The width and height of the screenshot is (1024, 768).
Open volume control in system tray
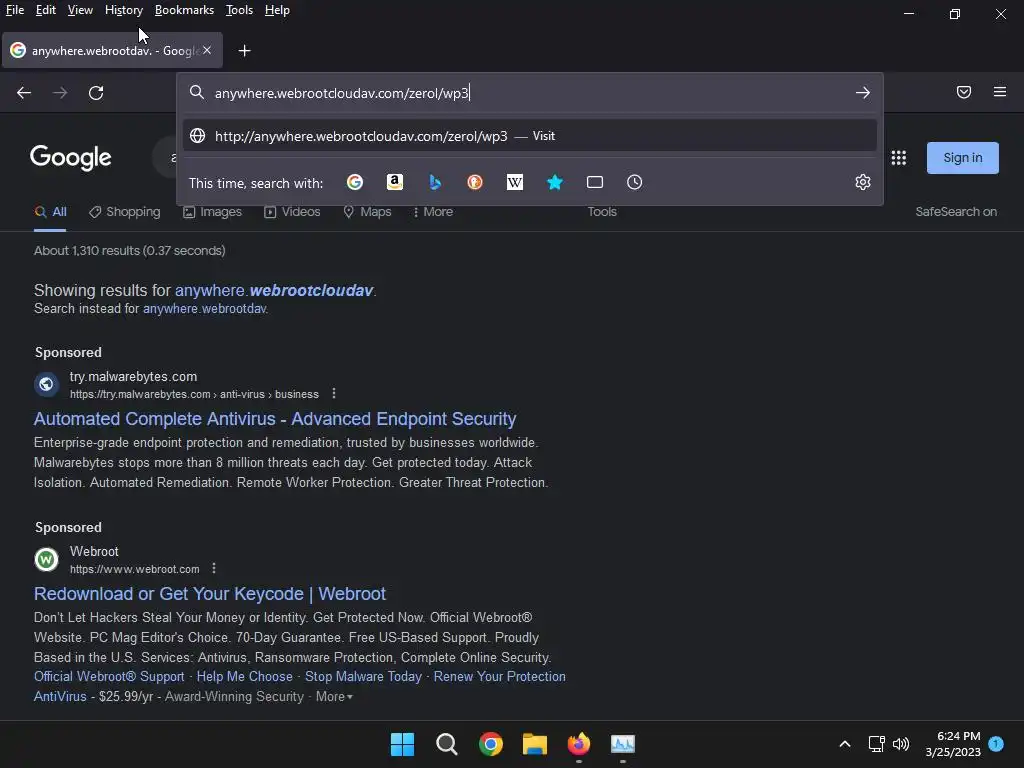click(x=901, y=744)
